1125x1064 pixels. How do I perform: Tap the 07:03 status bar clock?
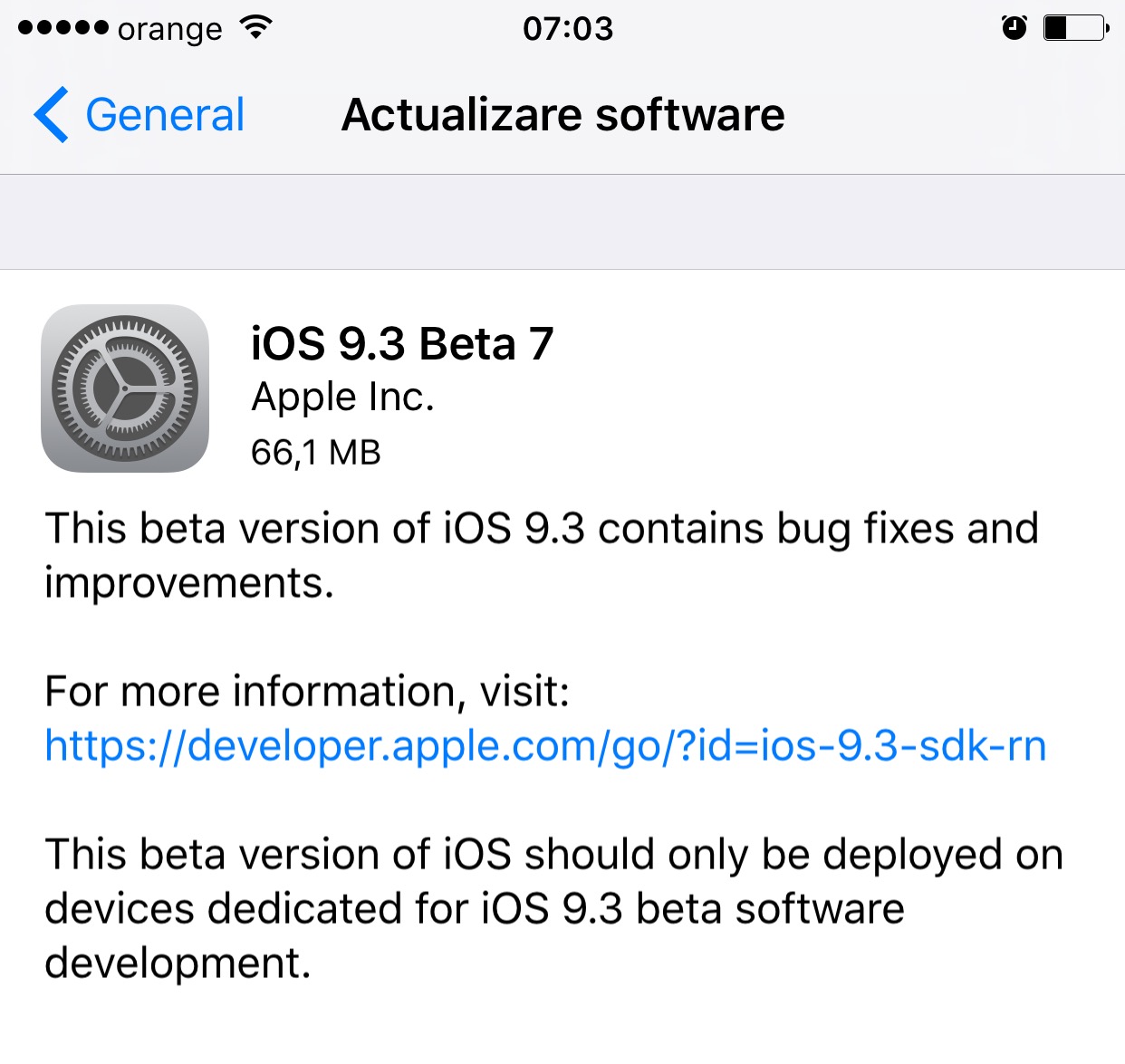[568, 29]
